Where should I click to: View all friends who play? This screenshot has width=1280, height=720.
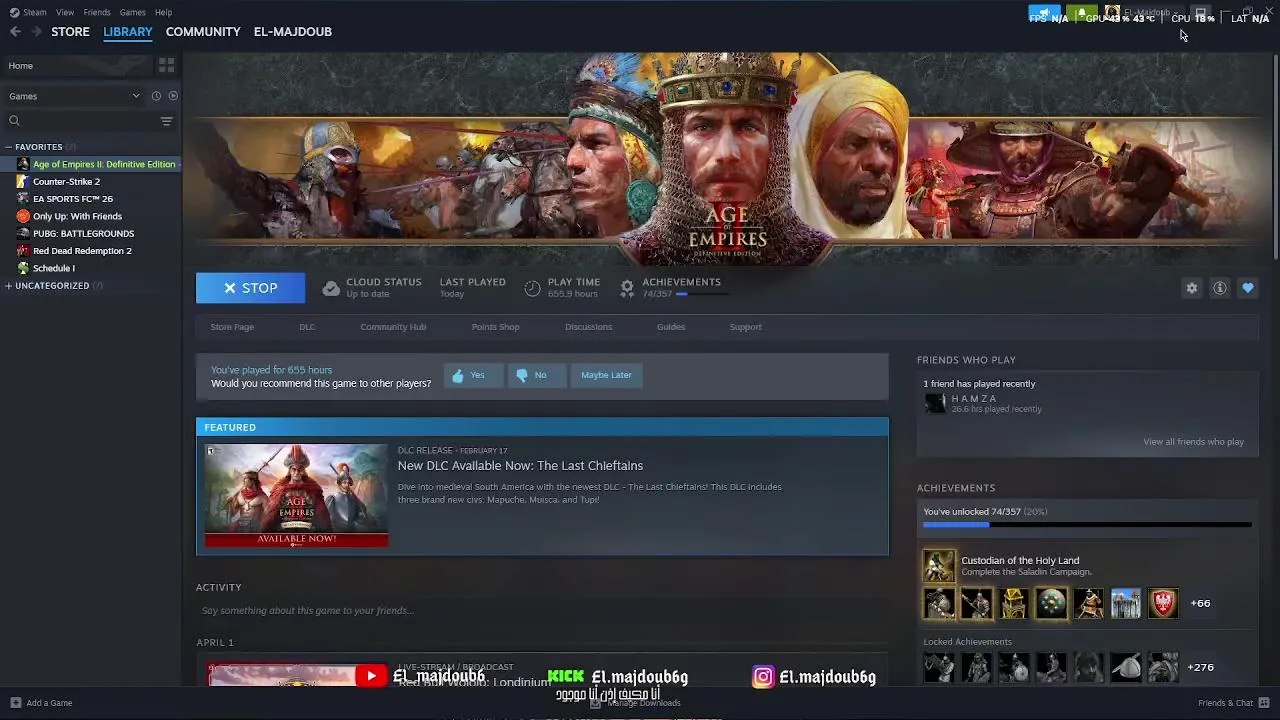1193,442
